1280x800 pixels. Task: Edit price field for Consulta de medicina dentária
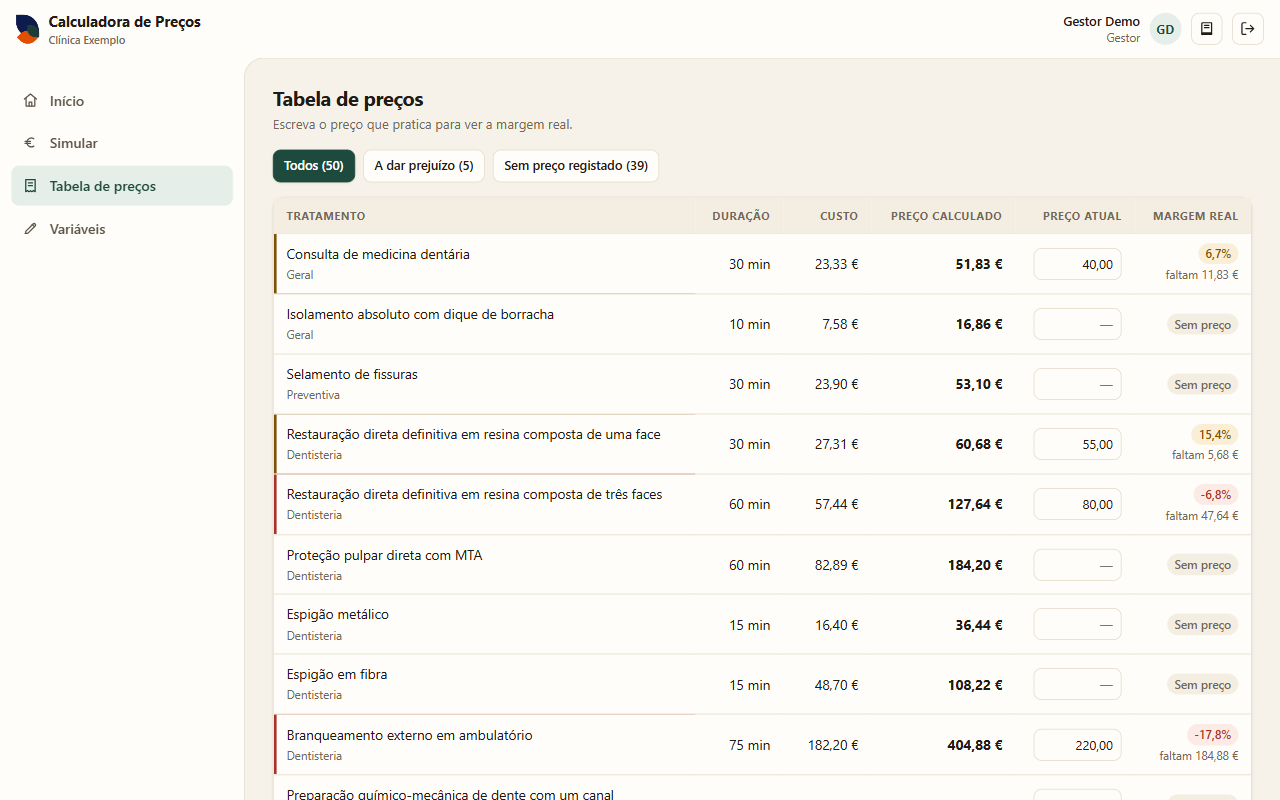click(1077, 264)
